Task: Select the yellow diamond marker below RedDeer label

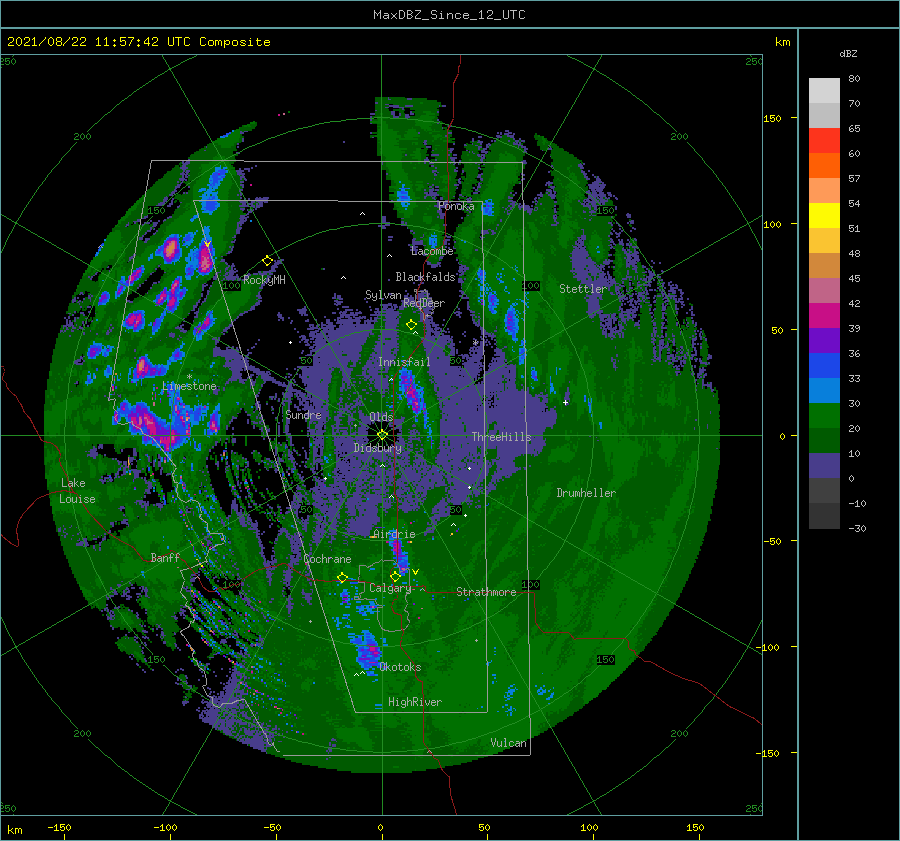Action: tap(411, 325)
